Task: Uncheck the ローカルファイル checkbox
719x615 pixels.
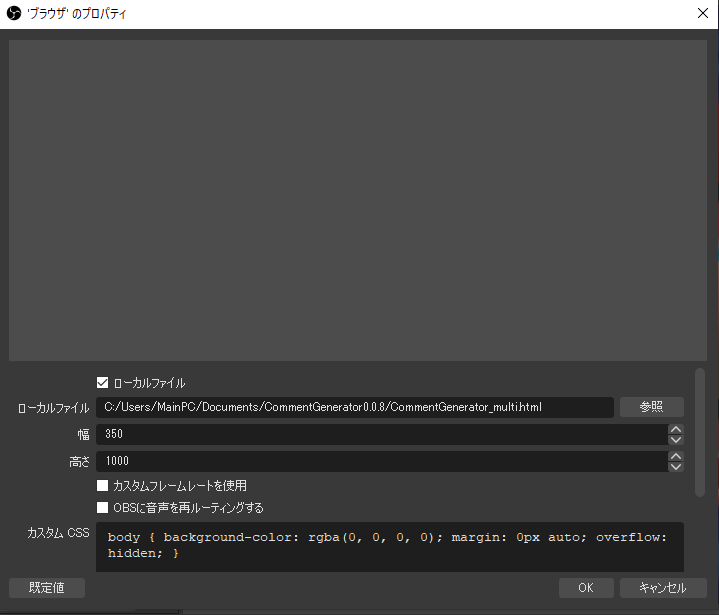Action: tap(102, 382)
